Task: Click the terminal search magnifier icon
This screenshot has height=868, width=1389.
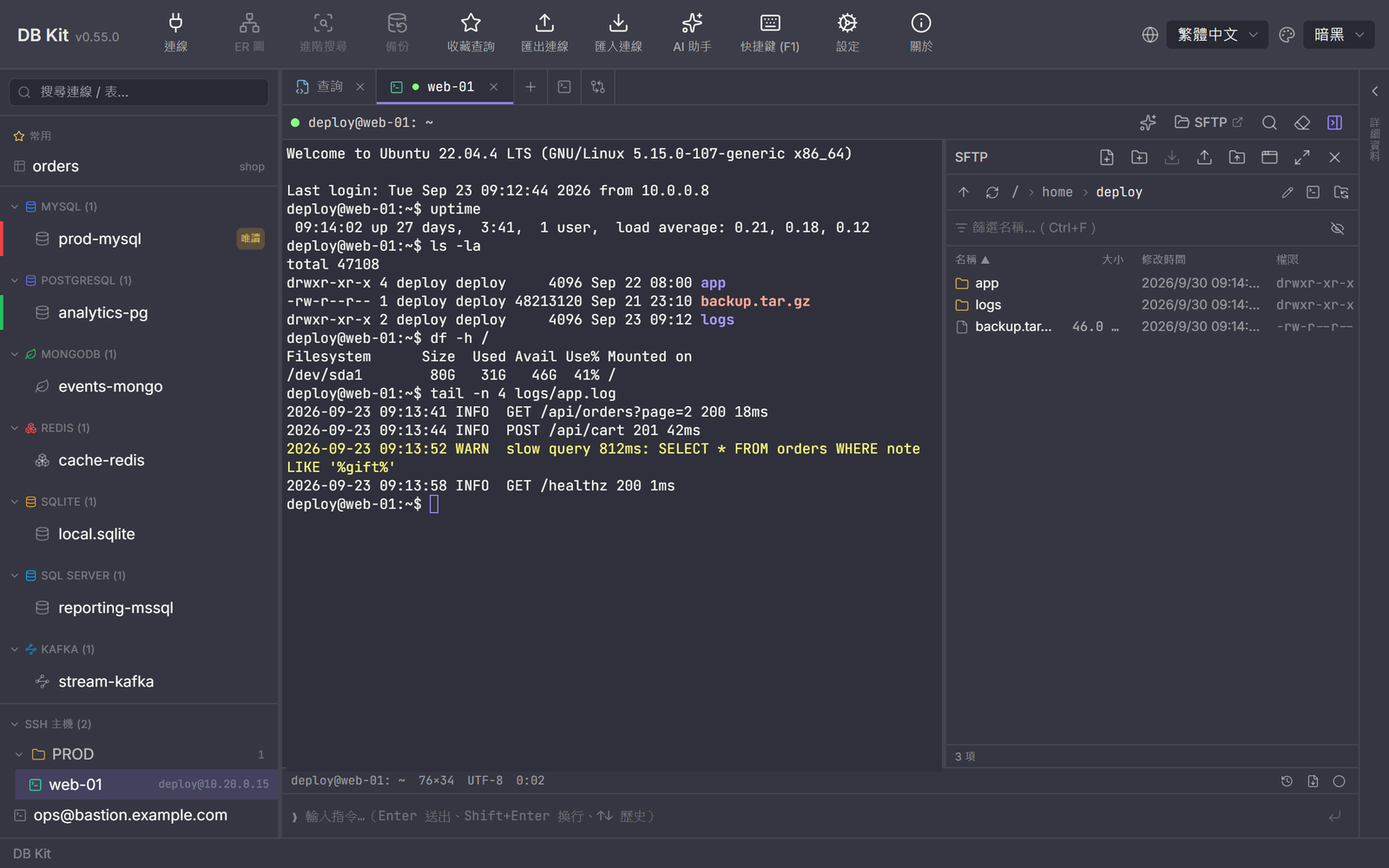Action: point(1269,122)
